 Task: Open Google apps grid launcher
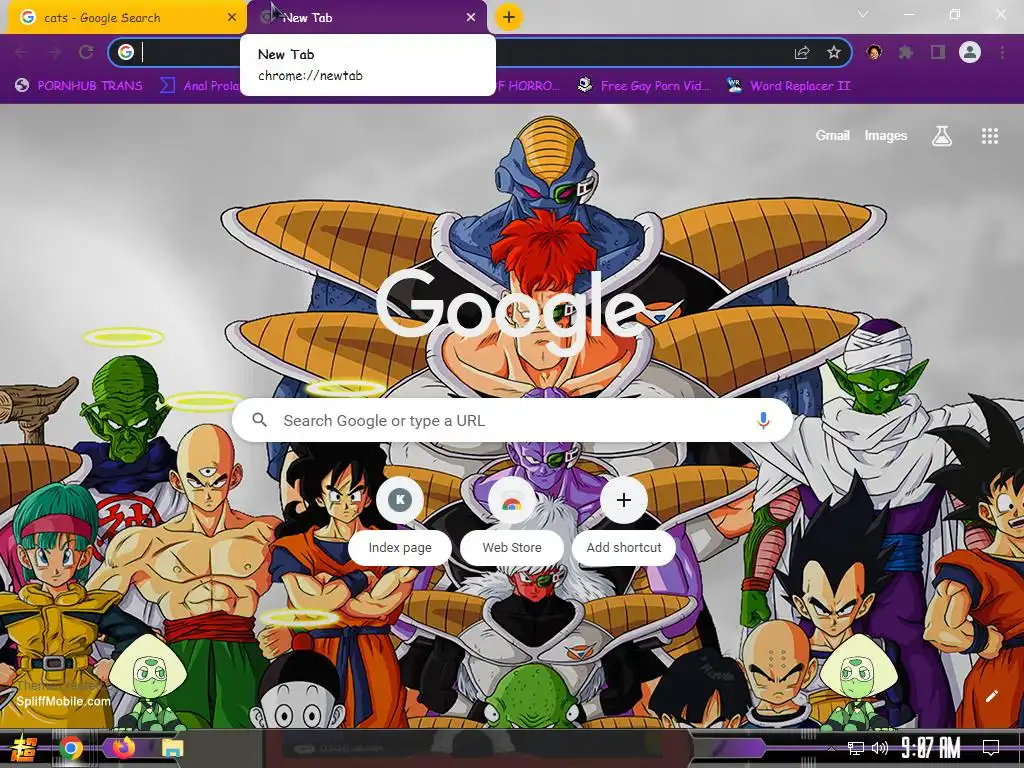[x=989, y=136]
